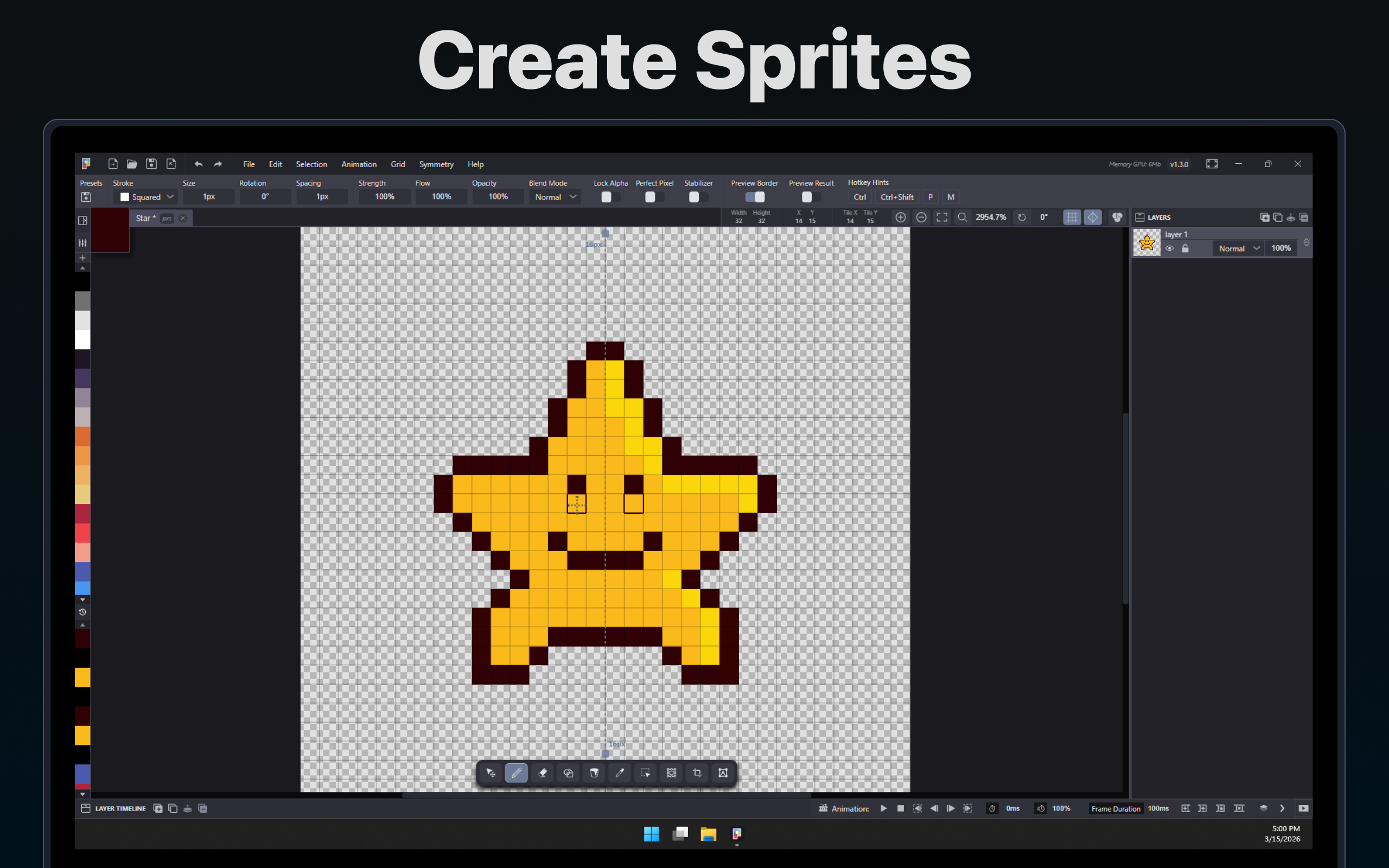The height and width of the screenshot is (868, 1389).
Task: Activate the shapes tool
Action: point(568,773)
